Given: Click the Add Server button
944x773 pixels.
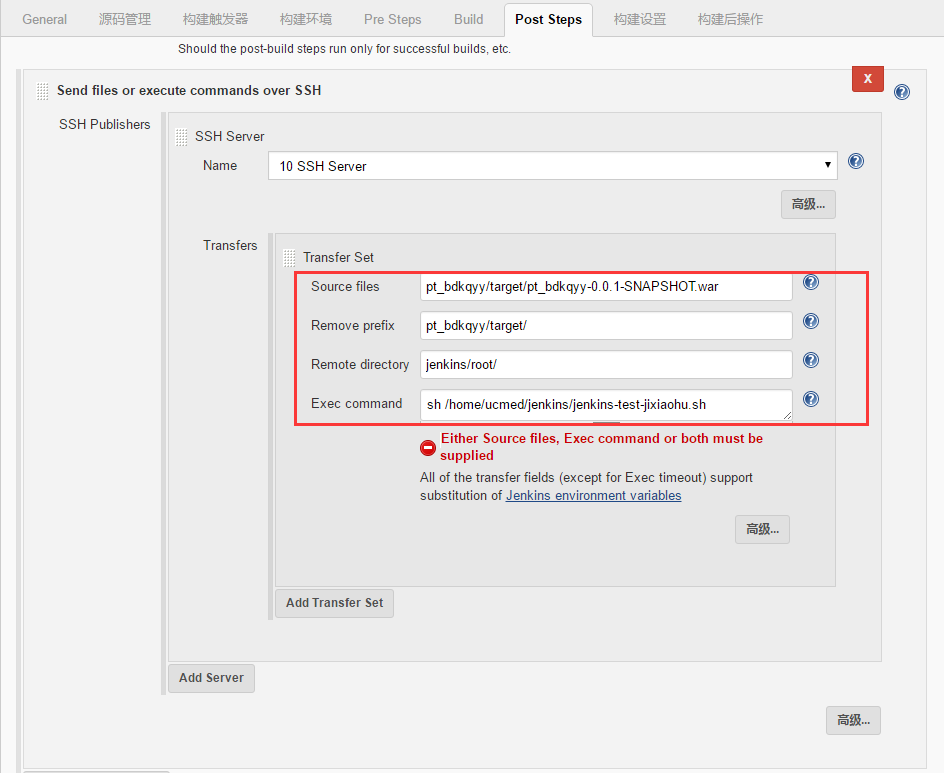Looking at the screenshot, I should click(x=211, y=678).
